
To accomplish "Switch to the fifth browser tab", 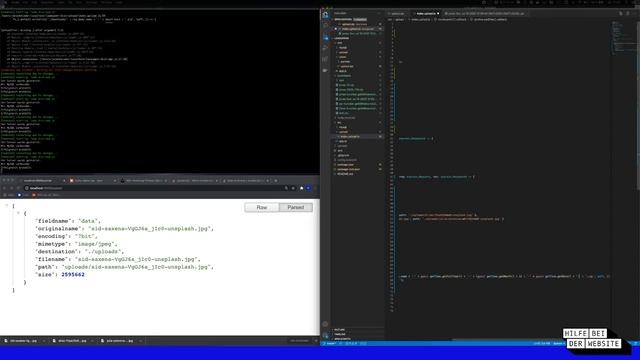I will pyautogui.click(x=245, y=180).
